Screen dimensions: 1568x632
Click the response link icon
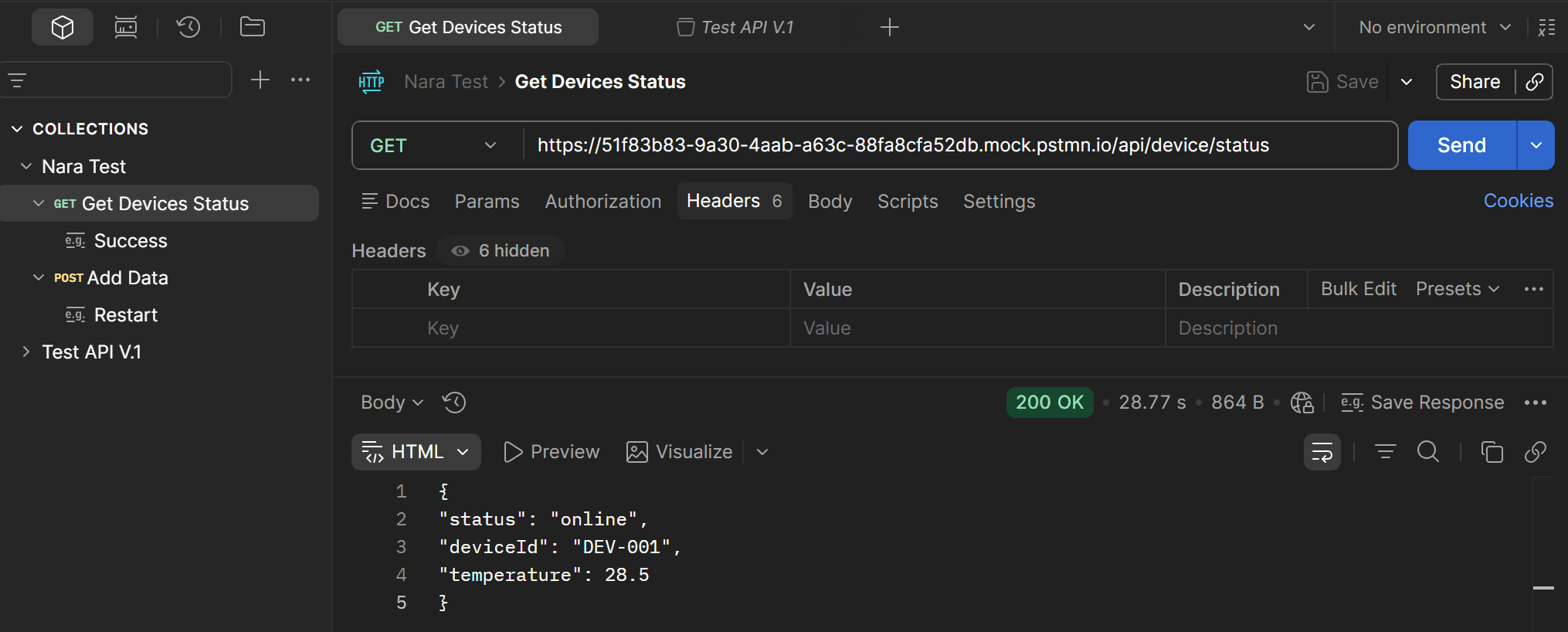[1536, 452]
